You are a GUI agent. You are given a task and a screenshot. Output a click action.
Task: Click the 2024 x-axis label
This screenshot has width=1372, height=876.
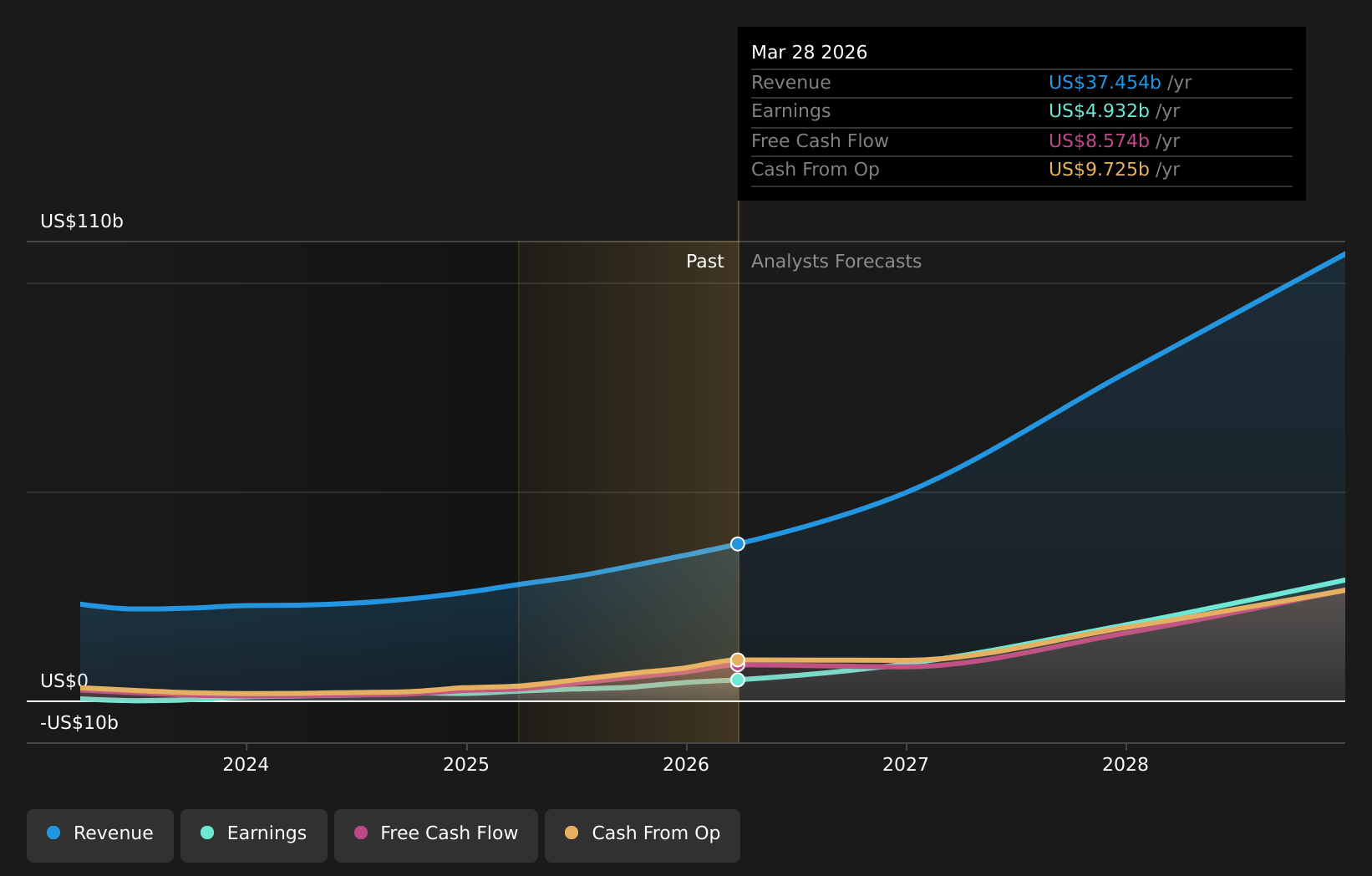click(x=246, y=765)
